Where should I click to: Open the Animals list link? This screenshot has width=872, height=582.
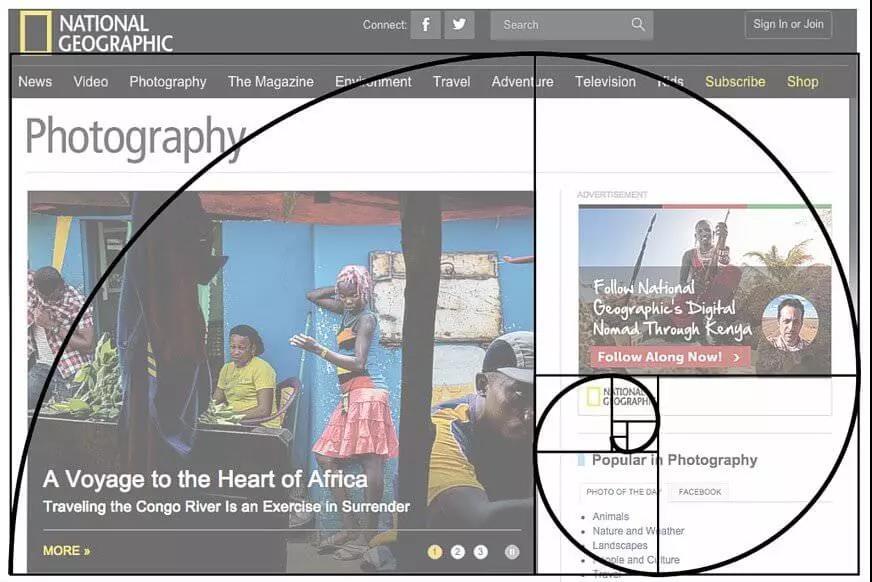click(x=611, y=516)
